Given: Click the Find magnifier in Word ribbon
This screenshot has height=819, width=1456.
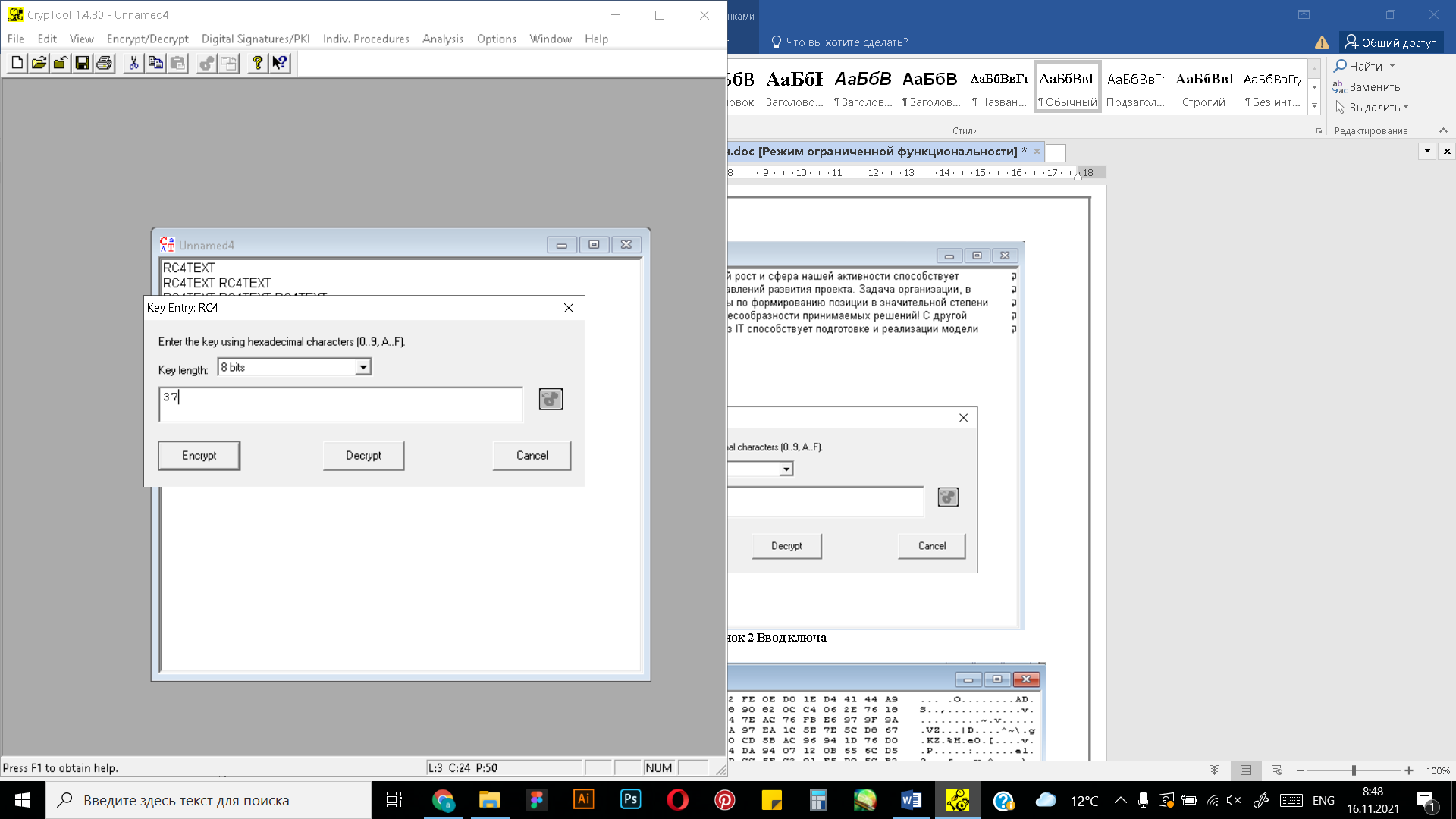Looking at the screenshot, I should [x=1341, y=66].
